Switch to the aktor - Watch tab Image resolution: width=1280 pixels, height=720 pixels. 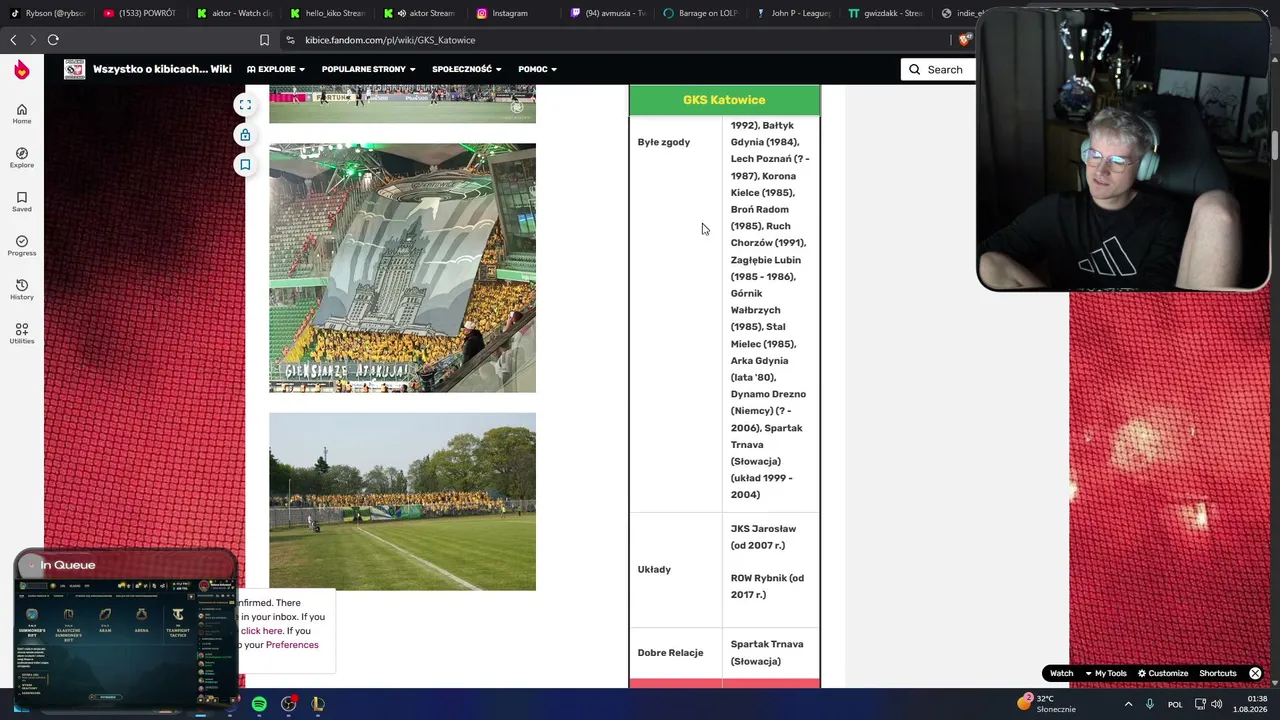coord(234,13)
